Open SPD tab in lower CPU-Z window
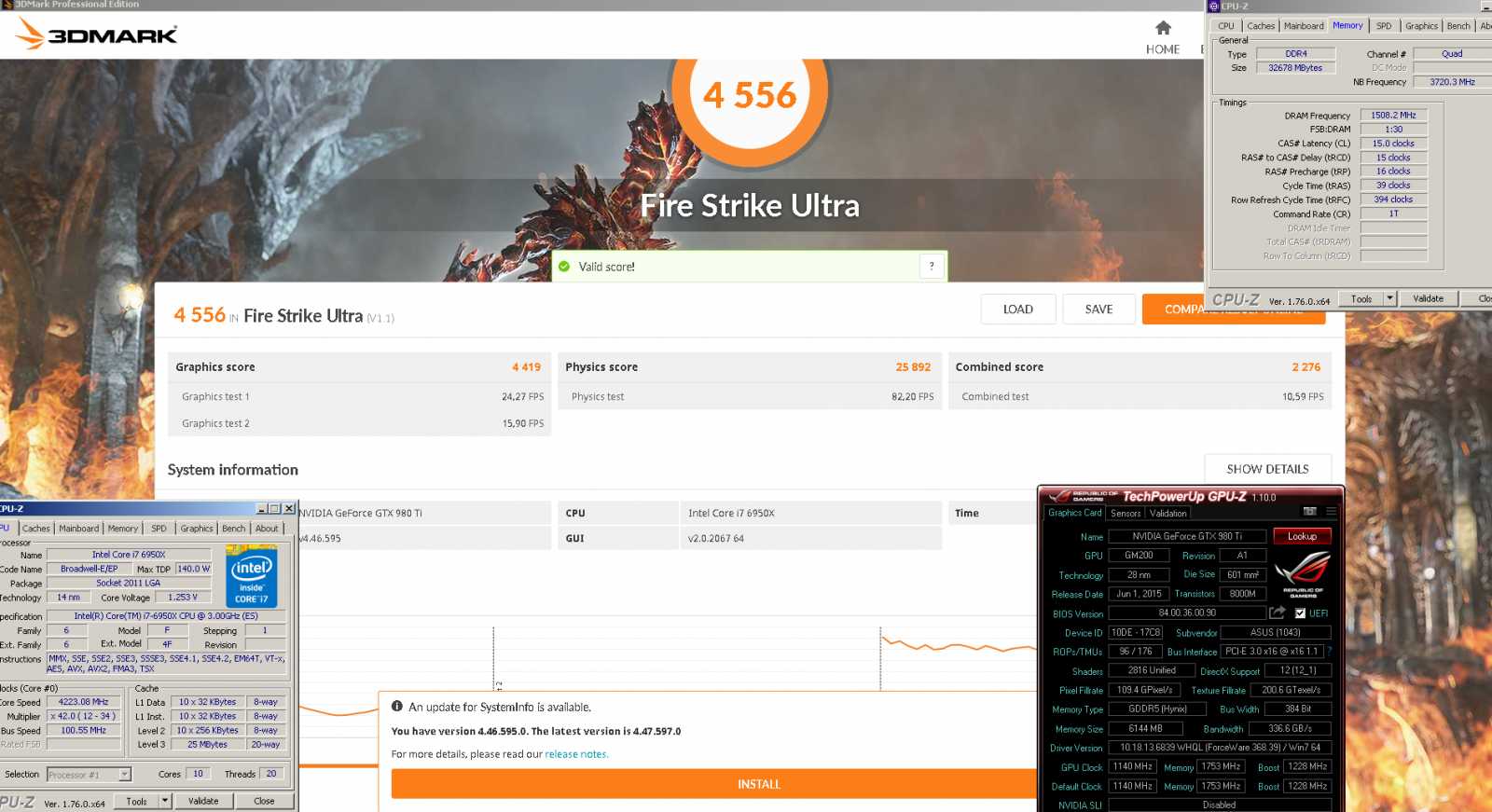The width and height of the screenshot is (1492, 812). tap(159, 529)
